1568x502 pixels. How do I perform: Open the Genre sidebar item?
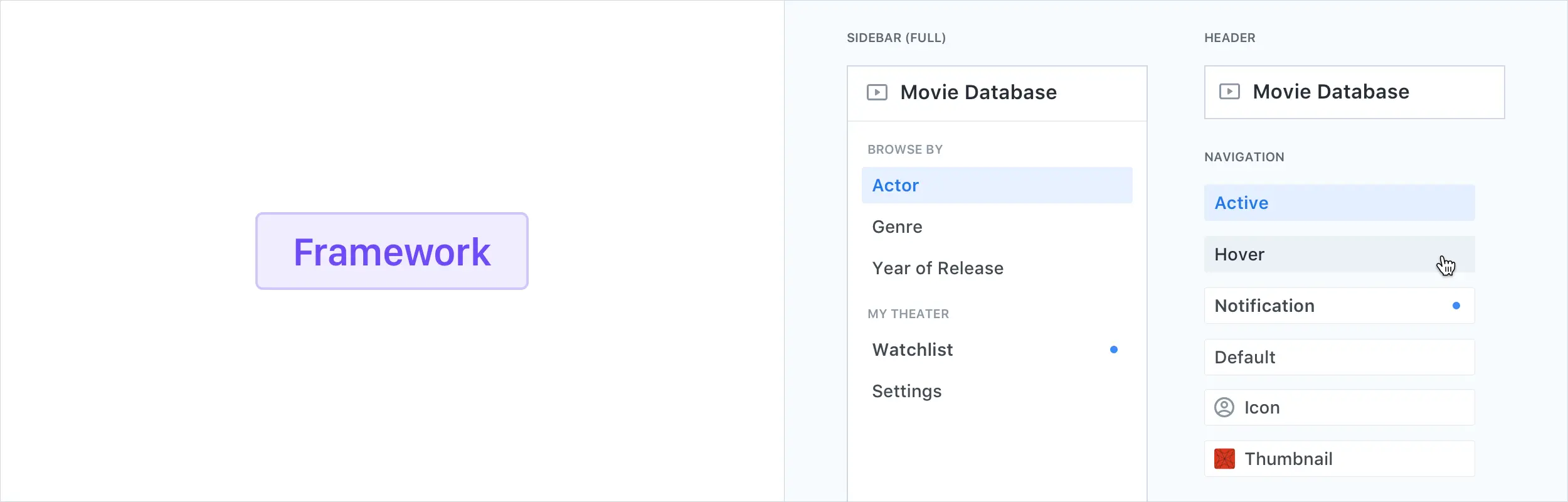click(x=898, y=227)
